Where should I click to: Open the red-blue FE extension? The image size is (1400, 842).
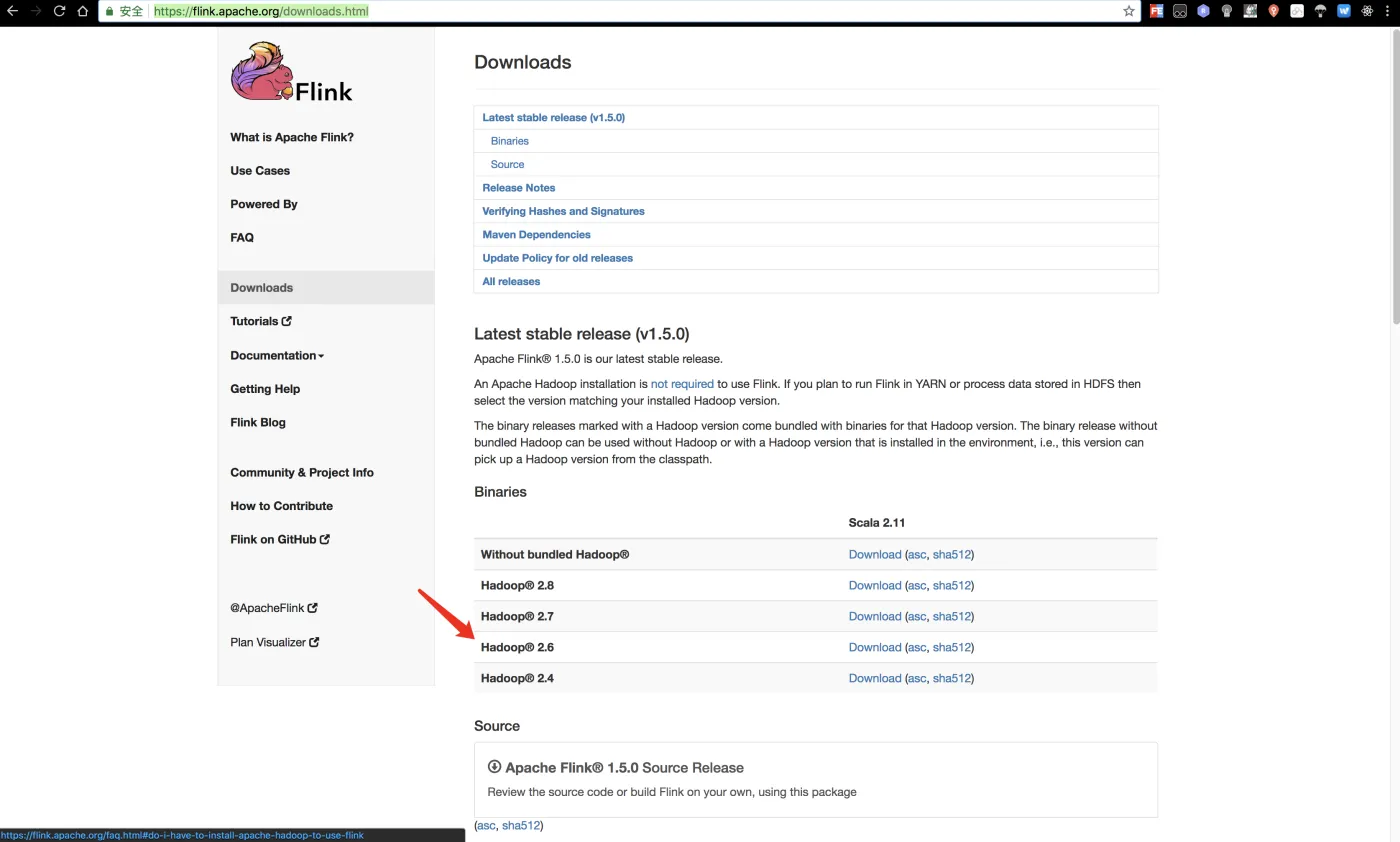[1157, 11]
